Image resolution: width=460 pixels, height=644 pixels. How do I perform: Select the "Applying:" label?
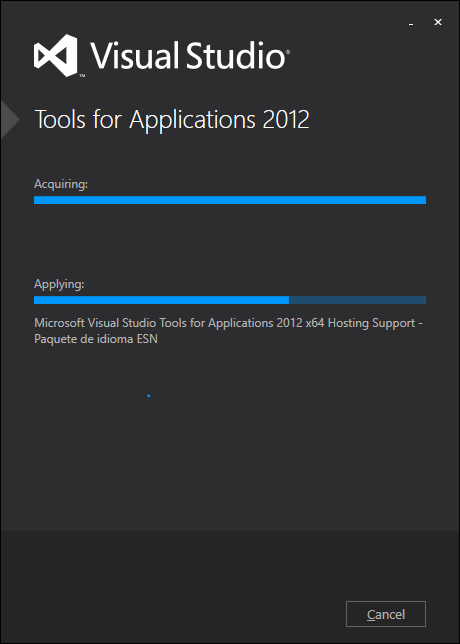click(59, 284)
